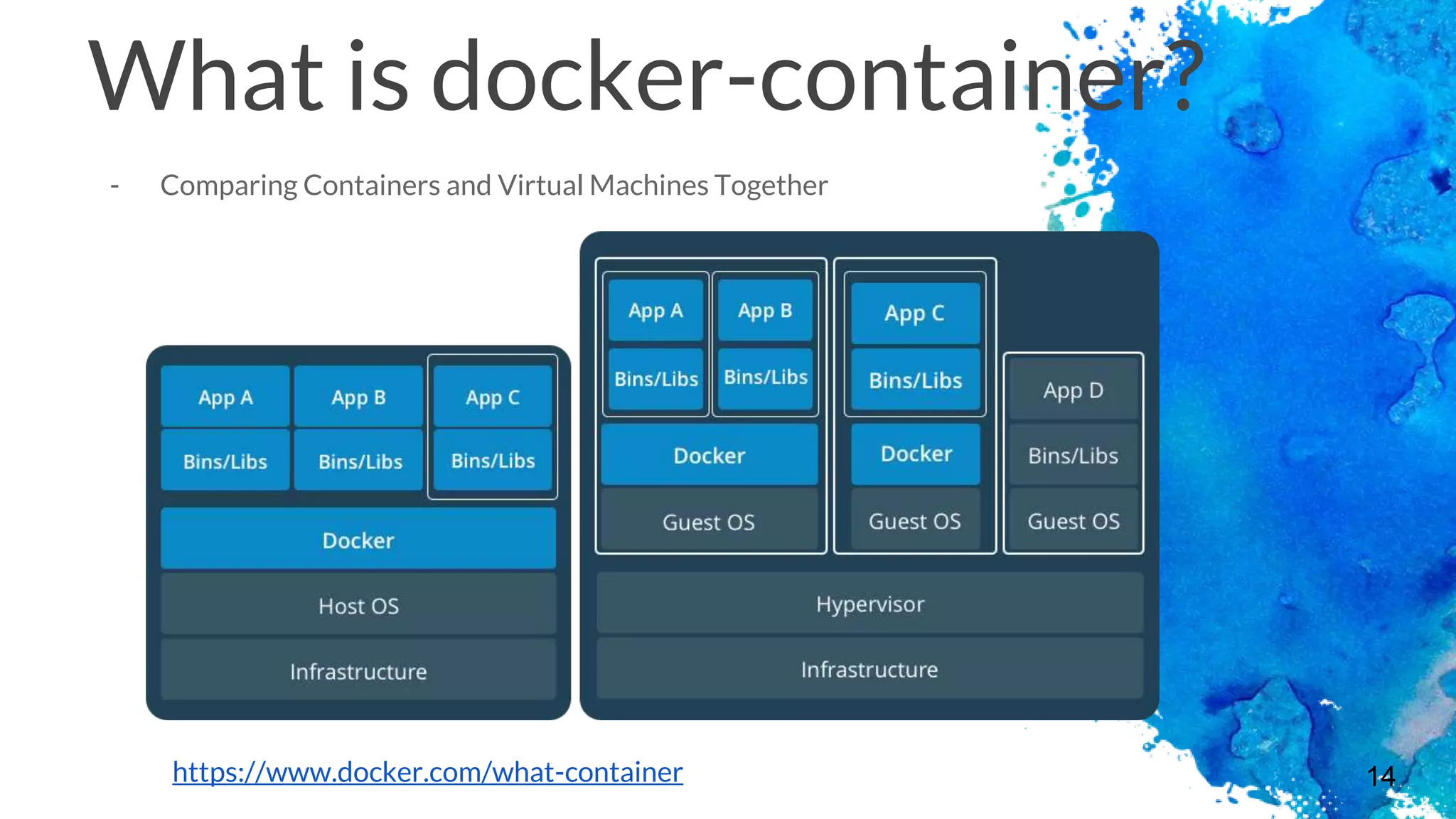Screen dimensions: 1456x819
Task: Select the left diagram's Infrastructure block
Action: 358,671
